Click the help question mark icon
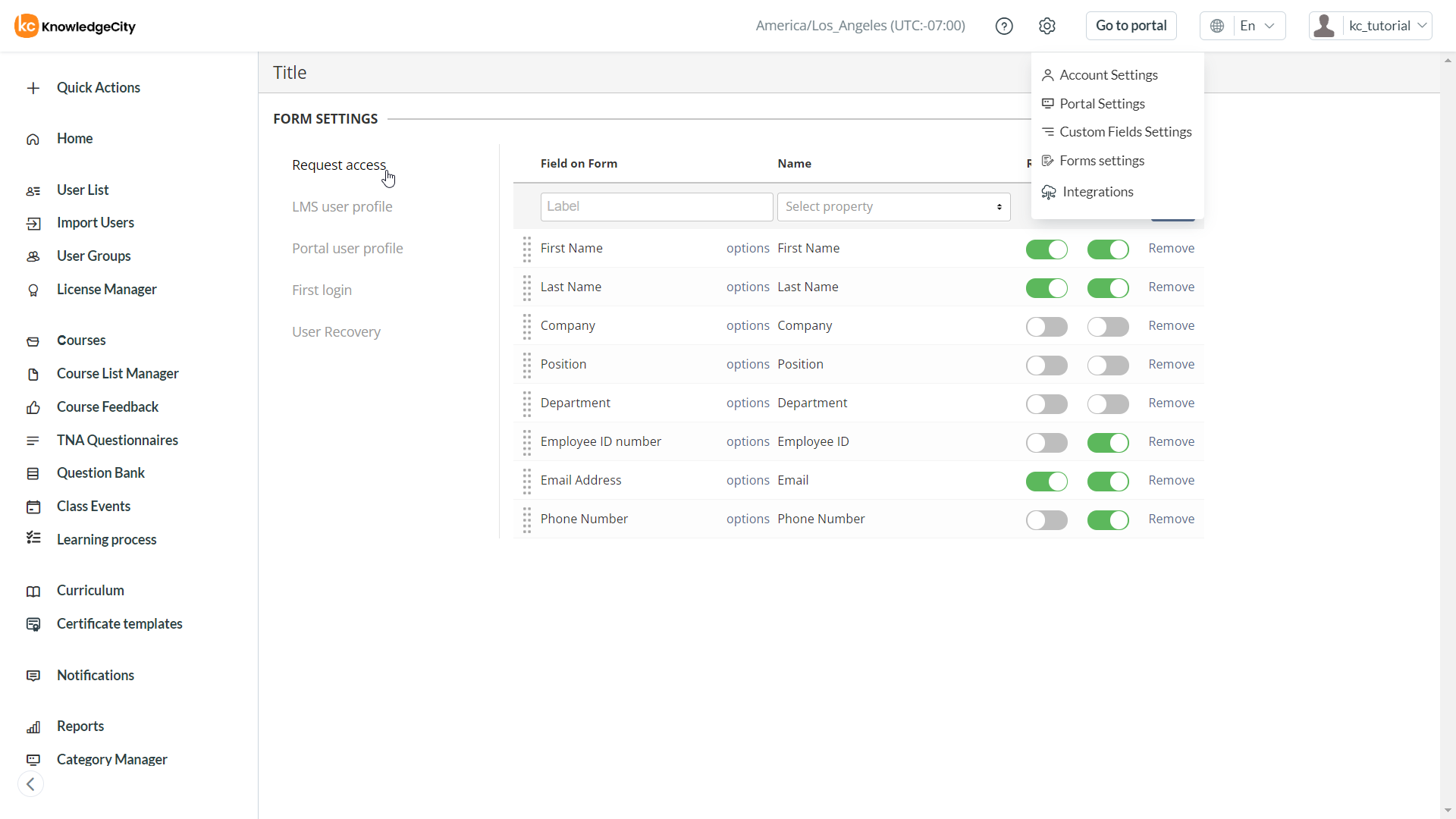The height and width of the screenshot is (819, 1456). [x=1004, y=26]
